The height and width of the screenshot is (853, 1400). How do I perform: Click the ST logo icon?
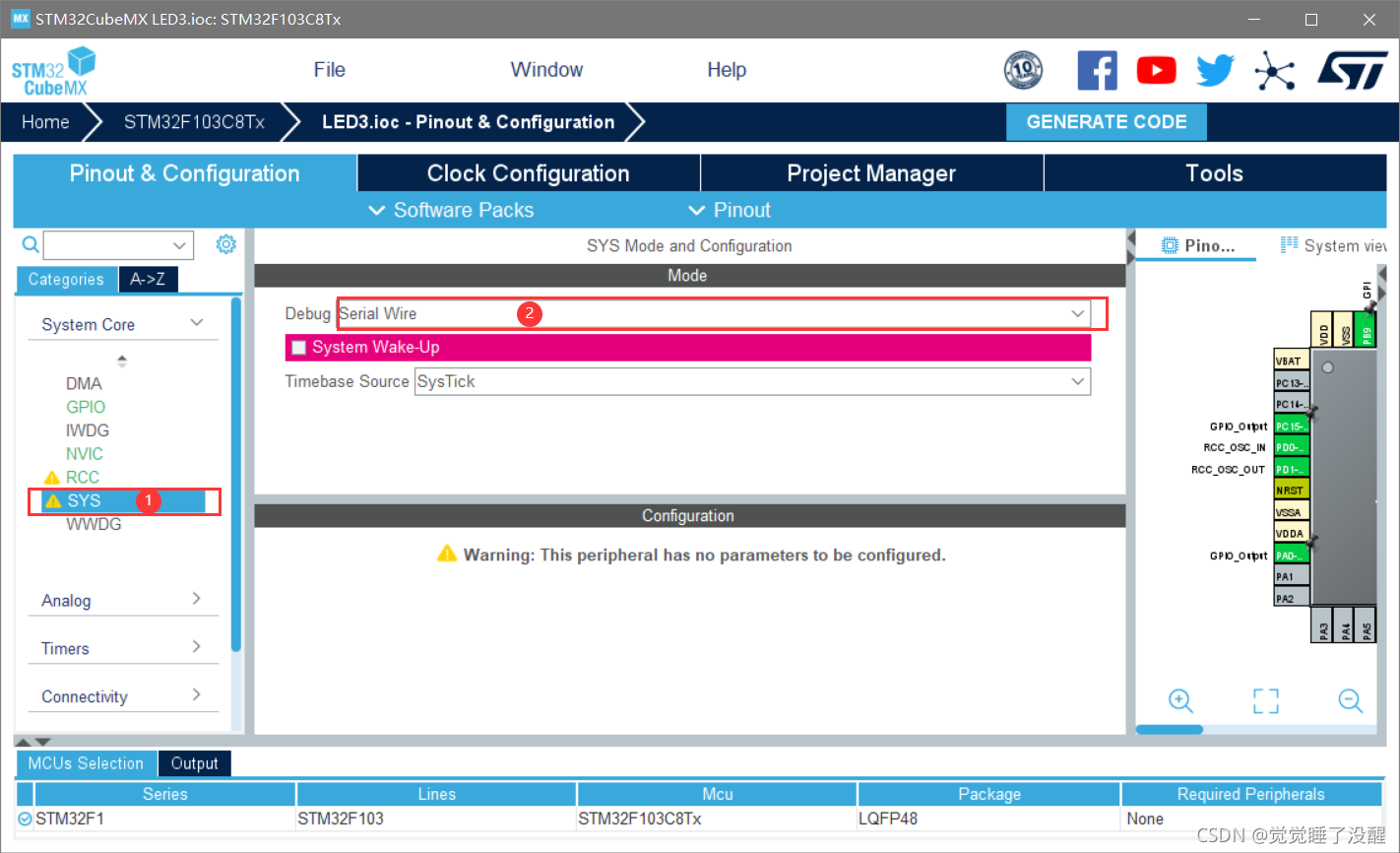(x=1353, y=71)
